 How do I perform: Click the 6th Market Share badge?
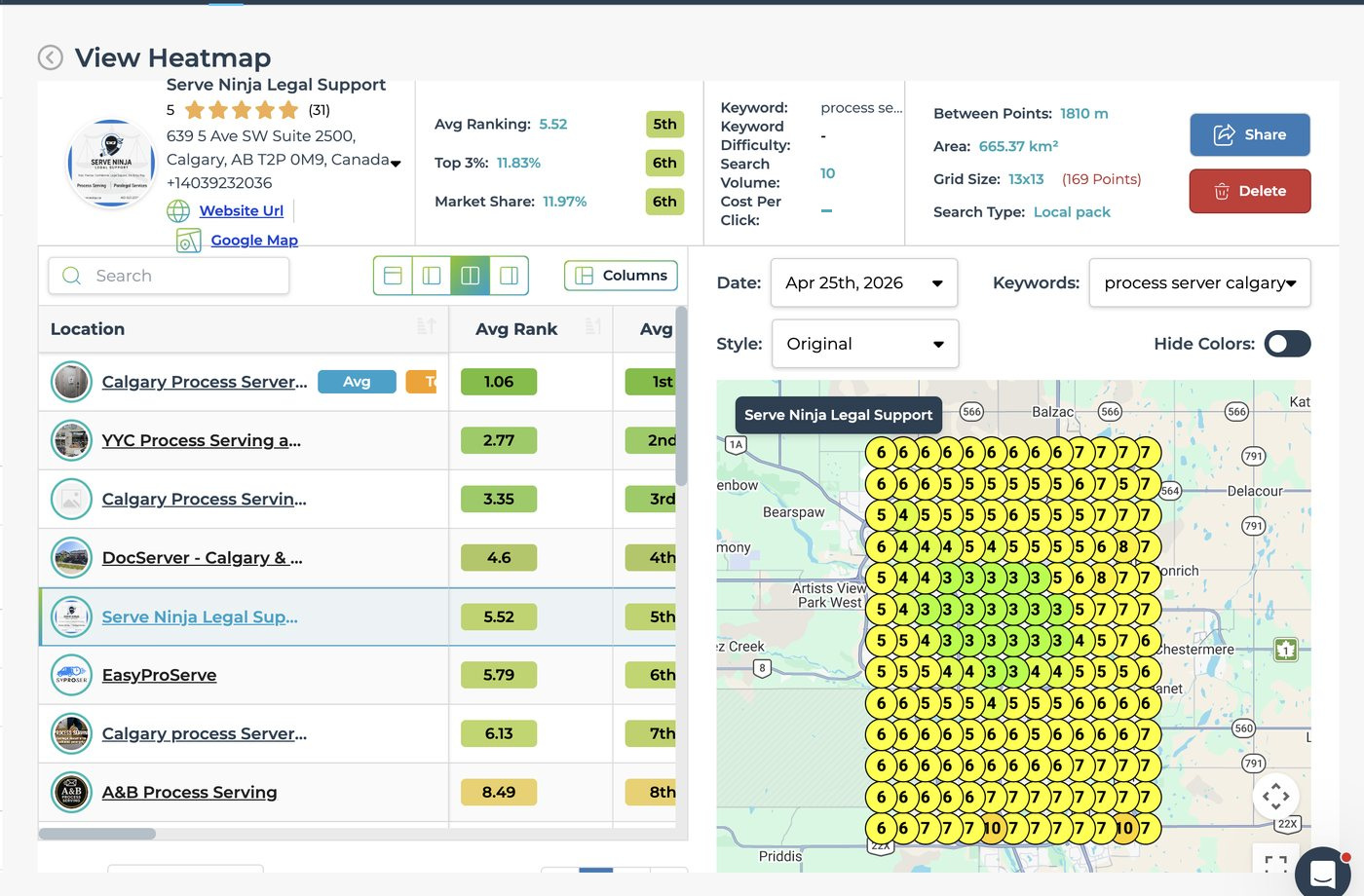pos(664,202)
